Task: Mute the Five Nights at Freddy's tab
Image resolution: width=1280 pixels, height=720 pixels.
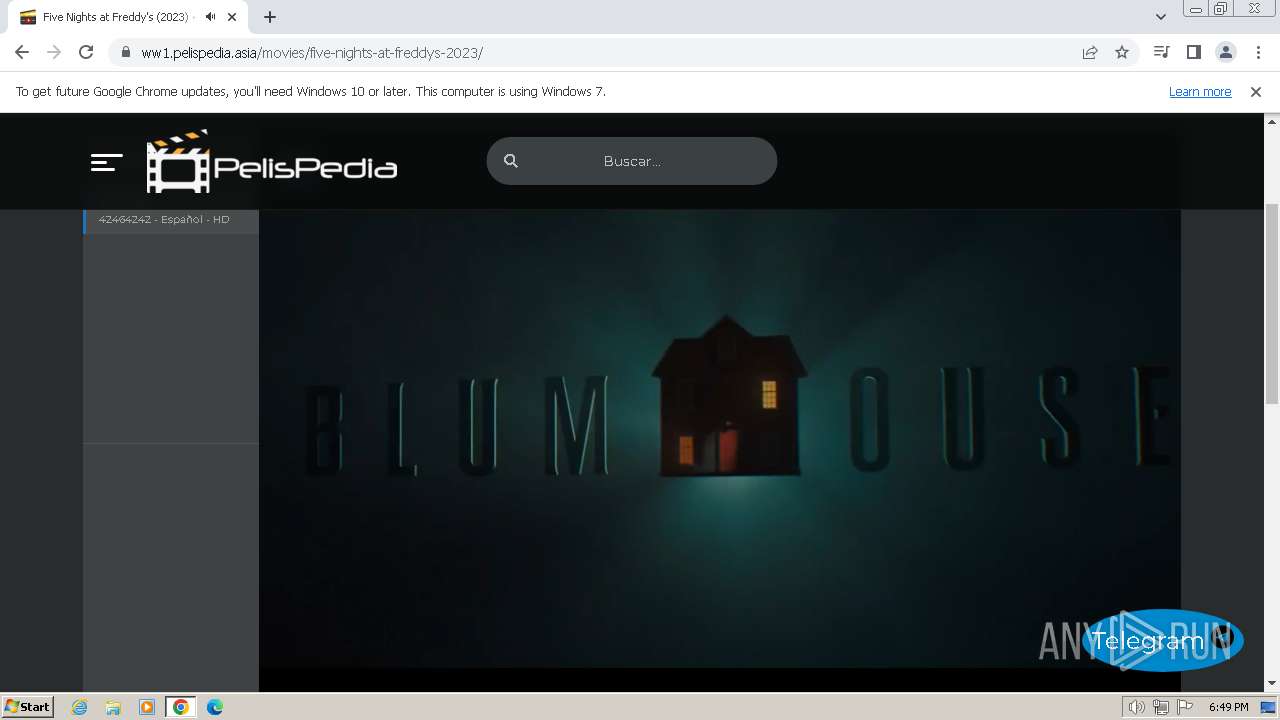Action: (x=210, y=17)
